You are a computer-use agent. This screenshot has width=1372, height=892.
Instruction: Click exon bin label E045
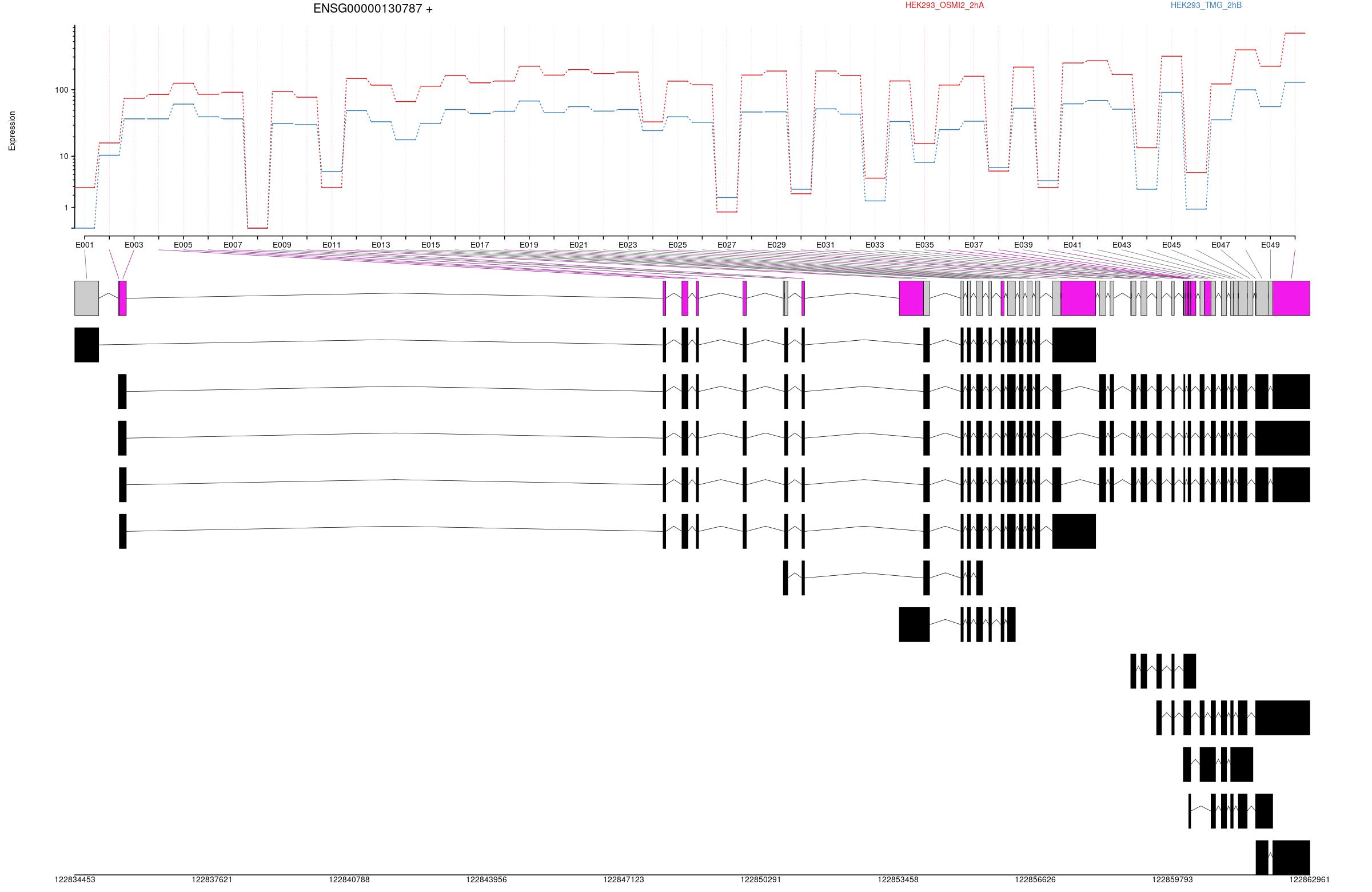pyautogui.click(x=1171, y=245)
